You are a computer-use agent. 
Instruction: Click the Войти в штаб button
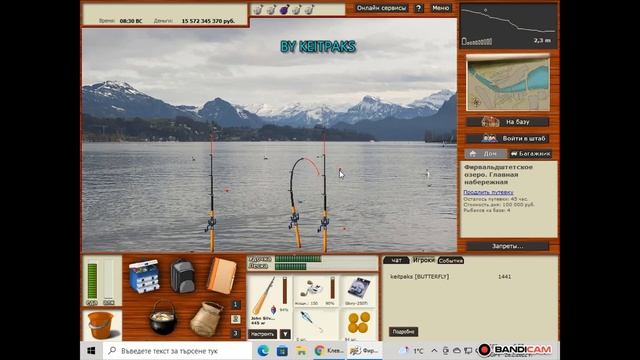pos(508,138)
